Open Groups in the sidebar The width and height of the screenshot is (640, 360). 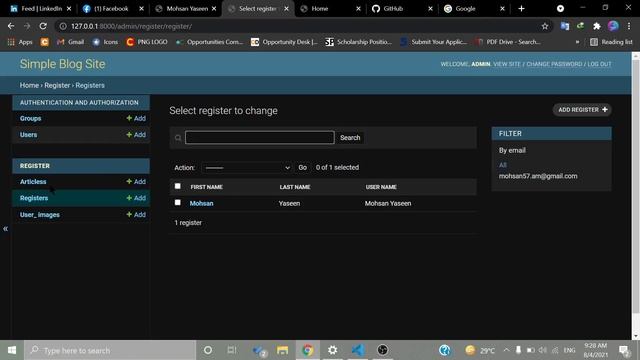click(x=31, y=118)
